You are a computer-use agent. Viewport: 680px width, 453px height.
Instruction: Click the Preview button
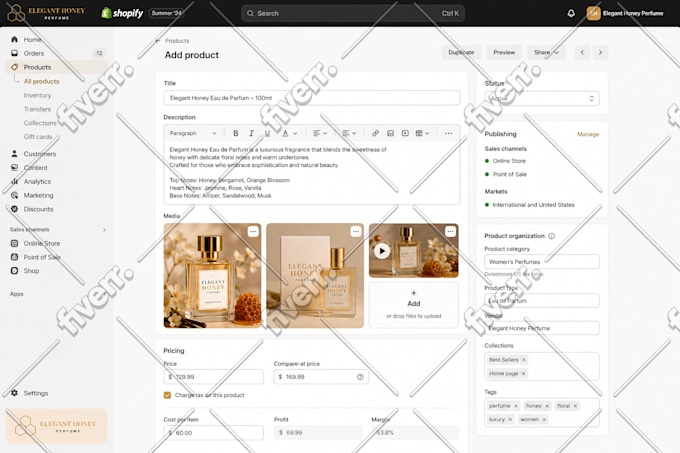click(504, 52)
